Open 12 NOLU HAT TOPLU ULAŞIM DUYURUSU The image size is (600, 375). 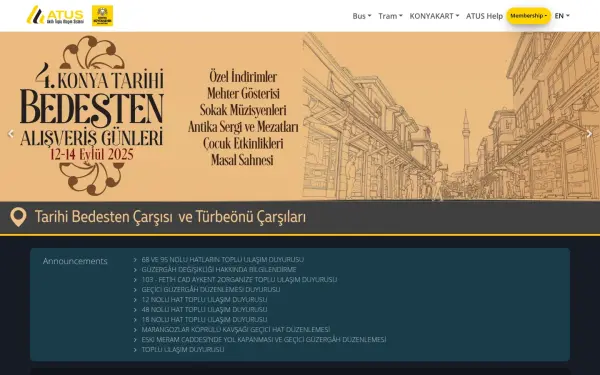point(204,299)
